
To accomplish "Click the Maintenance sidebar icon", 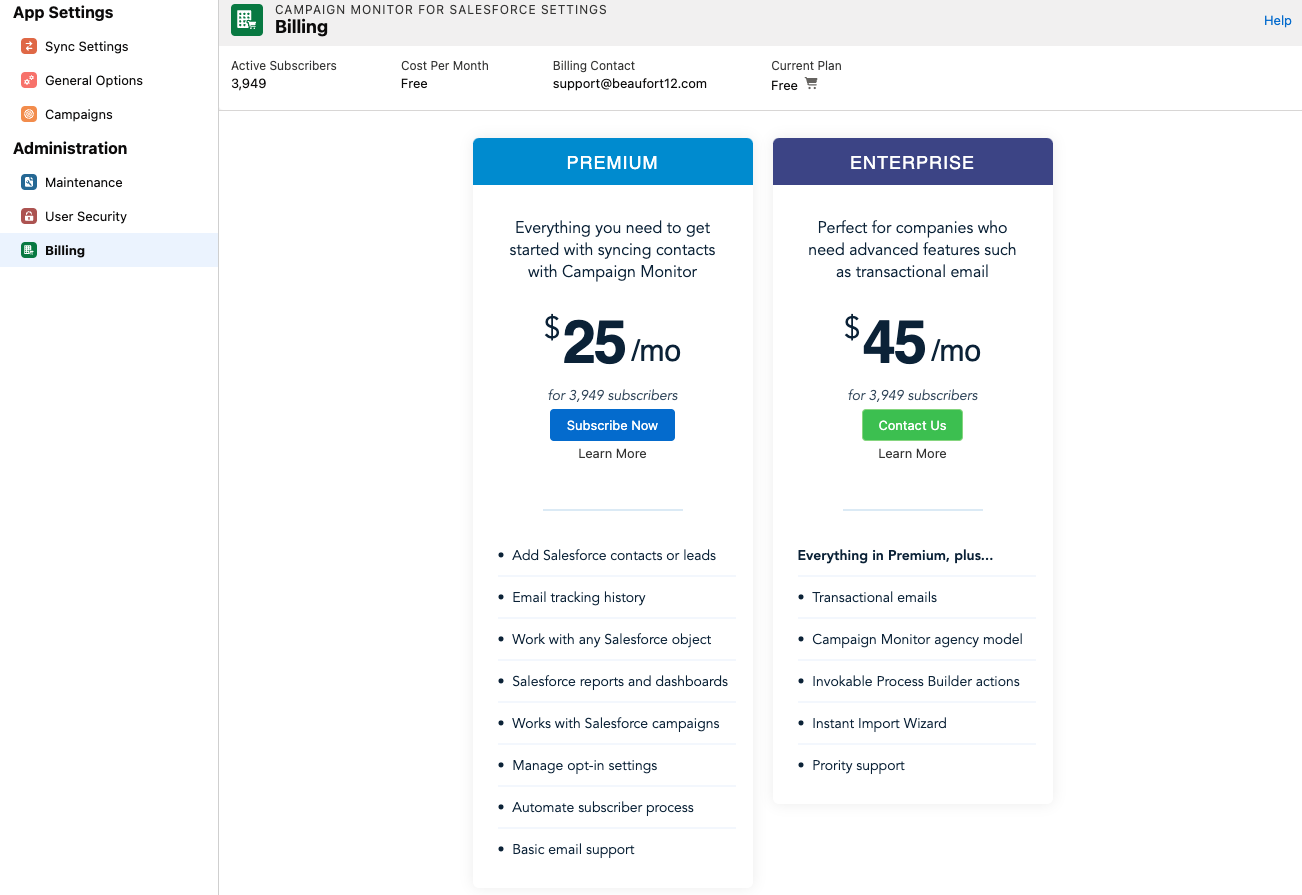I will tap(29, 182).
